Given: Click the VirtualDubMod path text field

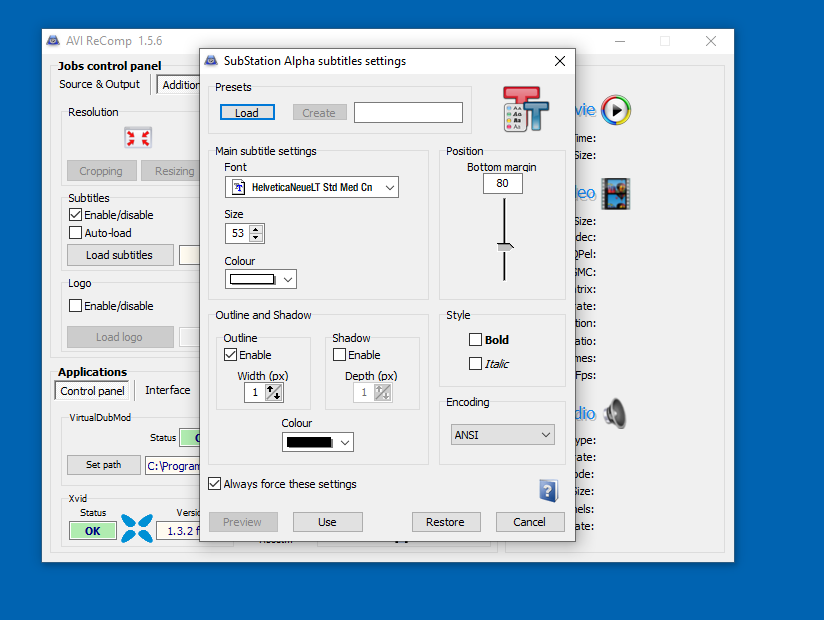Looking at the screenshot, I should [x=173, y=466].
